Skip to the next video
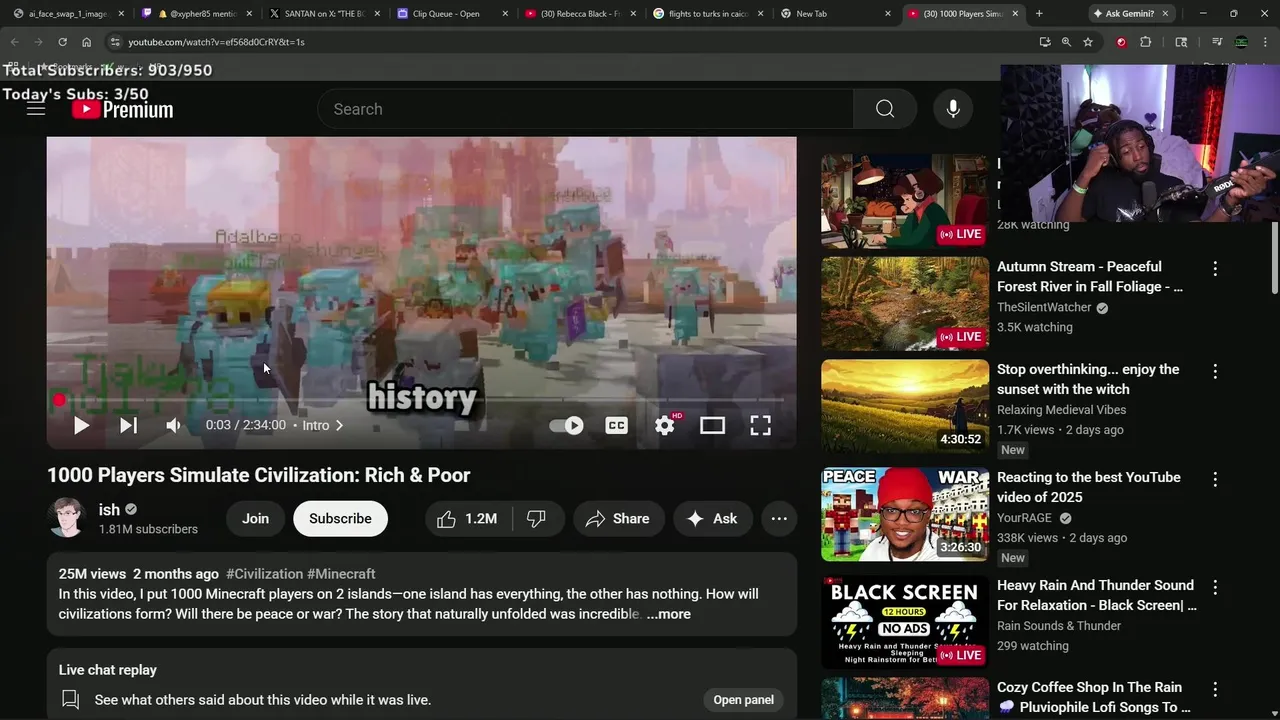Image resolution: width=1280 pixels, height=720 pixels. (128, 425)
